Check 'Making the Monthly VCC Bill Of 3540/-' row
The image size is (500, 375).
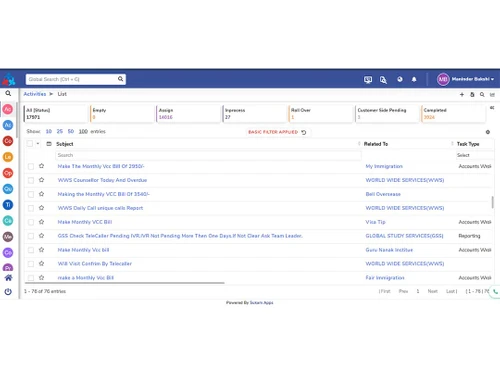click(x=31, y=194)
